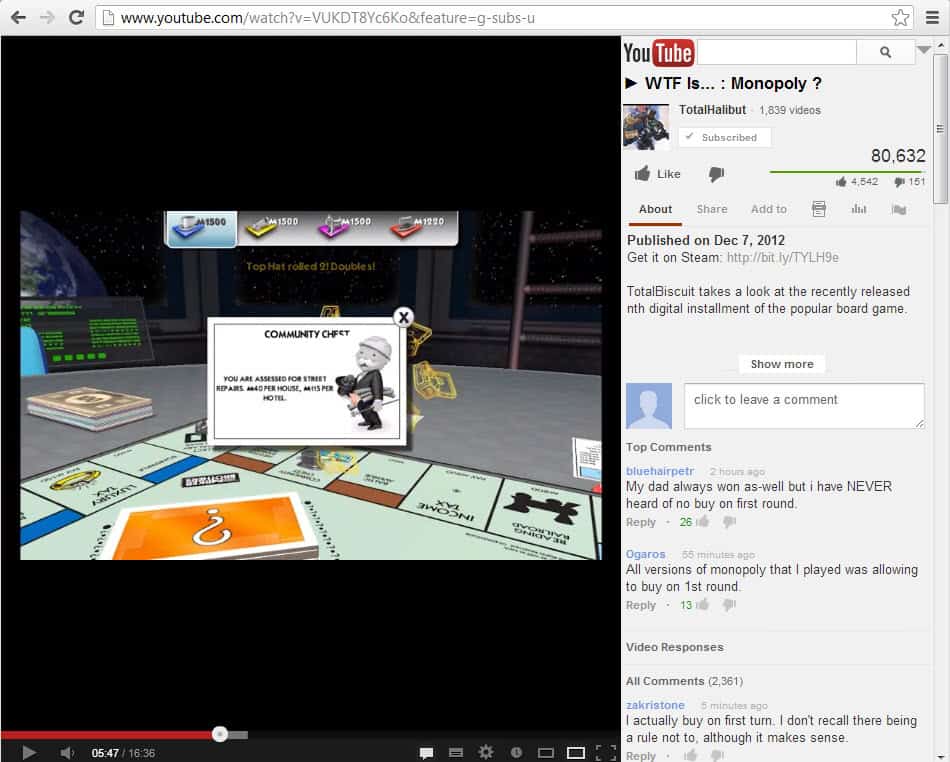This screenshot has height=762, width=950.
Task: Enter fullscreen mode
Action: [x=606, y=752]
